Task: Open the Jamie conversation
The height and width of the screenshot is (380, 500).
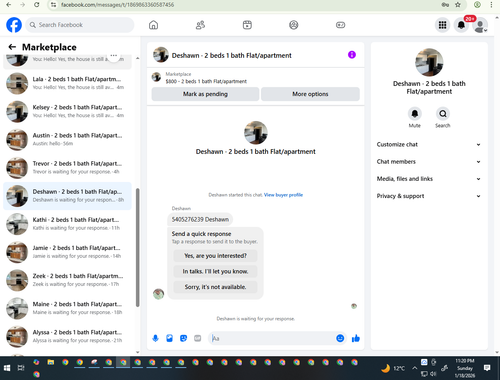Action: (x=67, y=252)
